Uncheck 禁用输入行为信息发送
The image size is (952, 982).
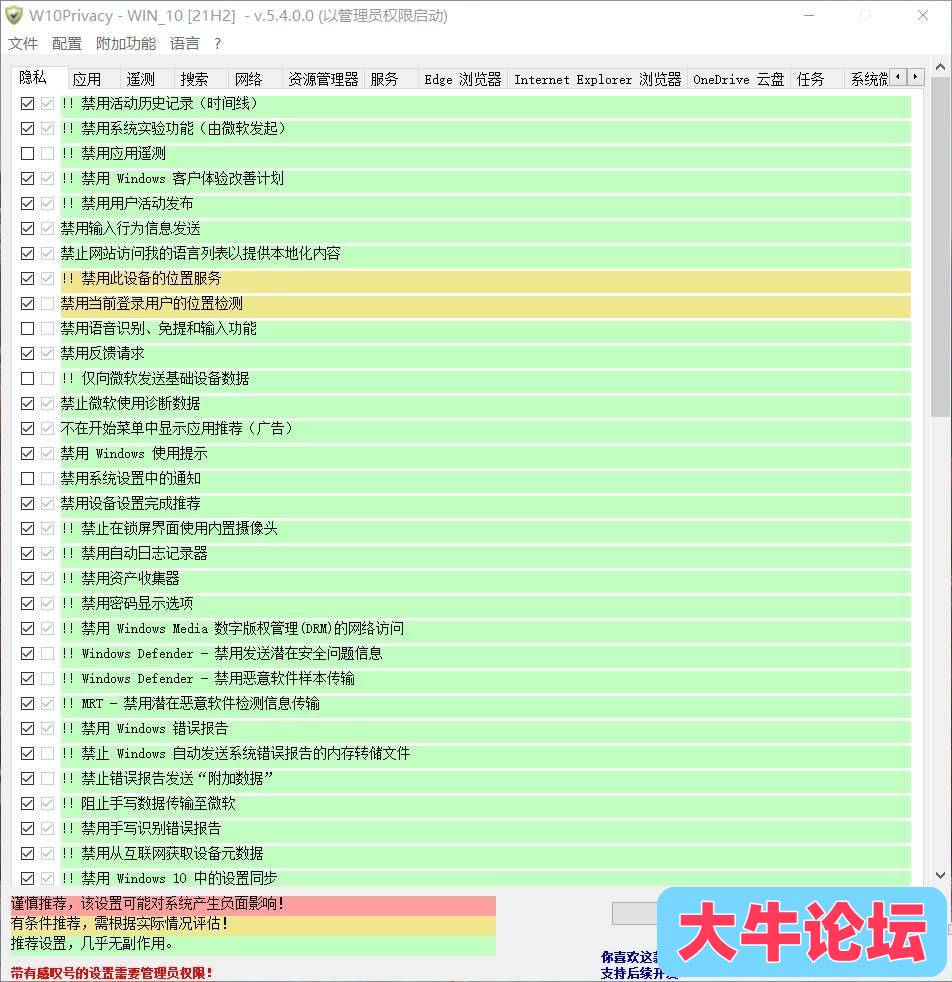pyautogui.click(x=28, y=229)
